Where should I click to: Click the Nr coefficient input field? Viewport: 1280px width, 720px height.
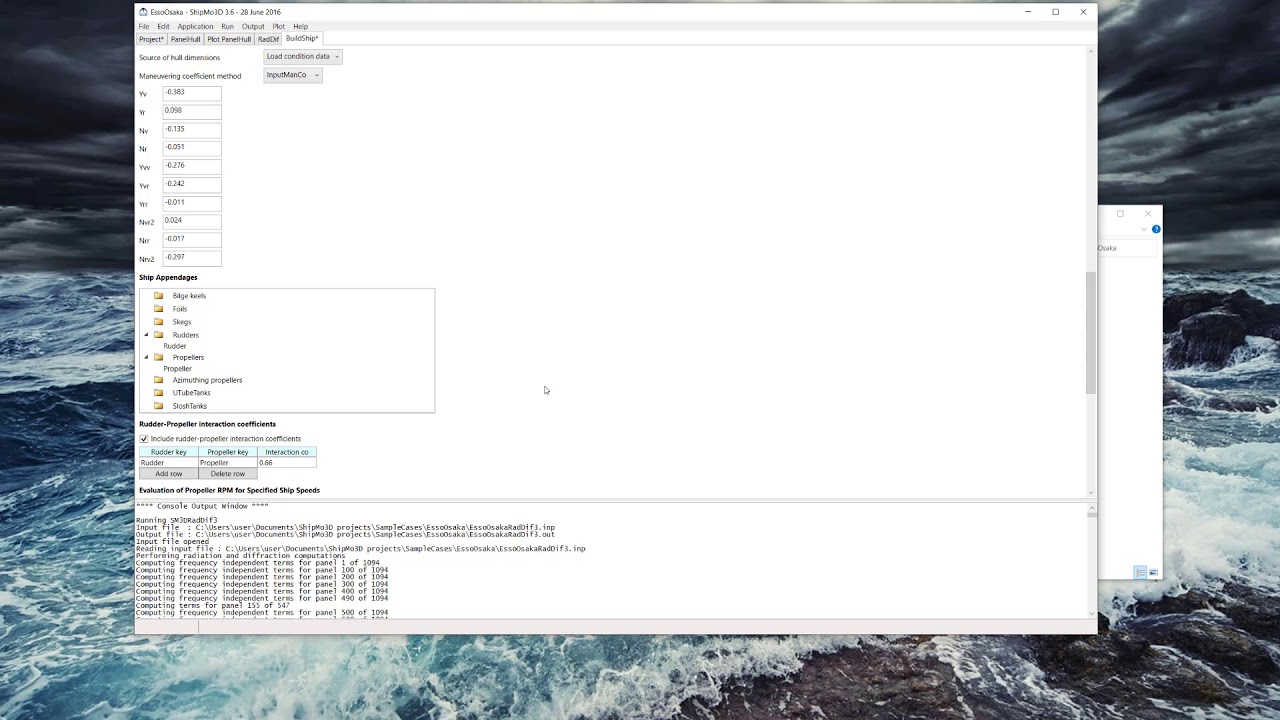(192, 147)
